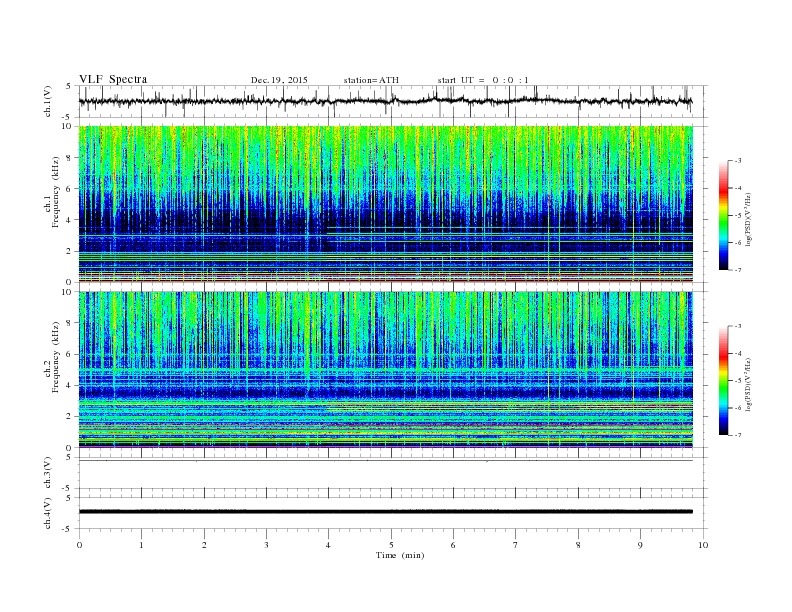Select the "start UT = 0:0:1" text
Screen dimensions: 792x612
483,80
